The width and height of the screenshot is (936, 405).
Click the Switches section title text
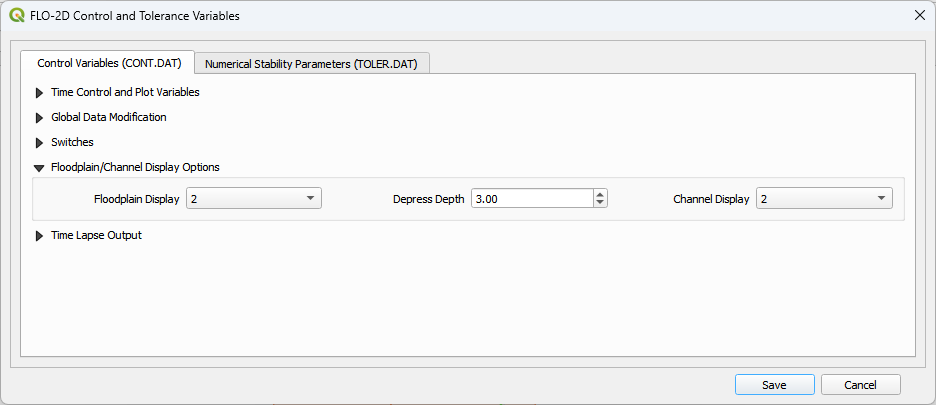click(x=72, y=143)
